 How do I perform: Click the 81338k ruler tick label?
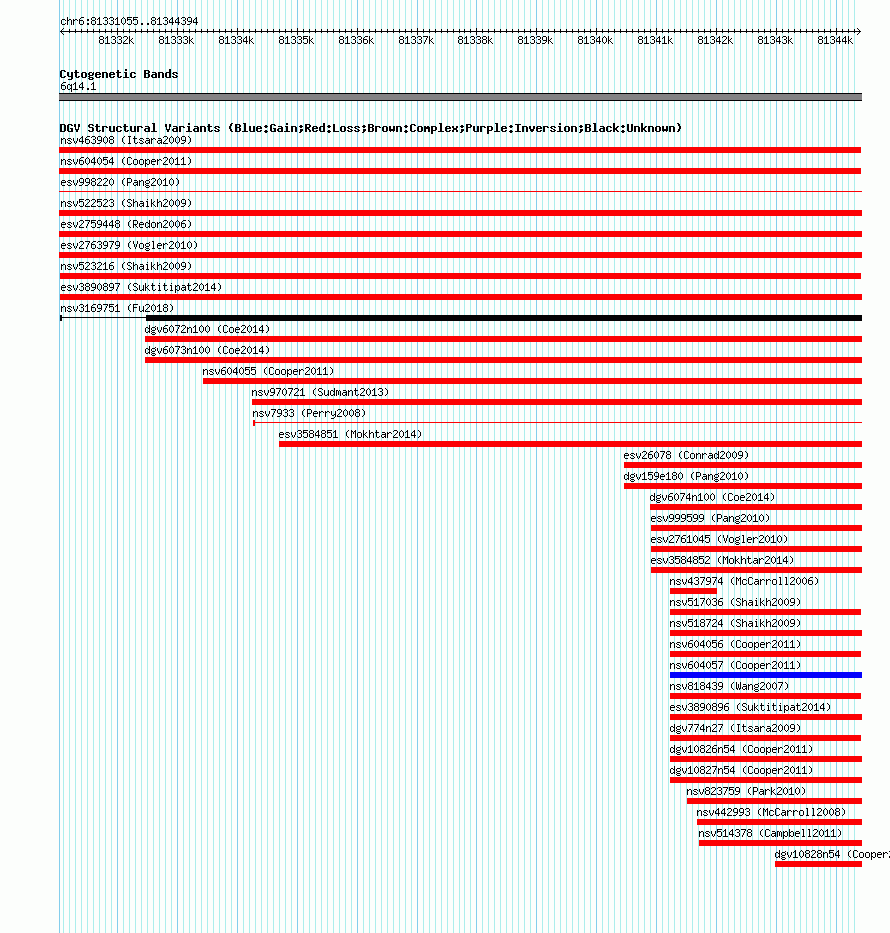(x=475, y=40)
